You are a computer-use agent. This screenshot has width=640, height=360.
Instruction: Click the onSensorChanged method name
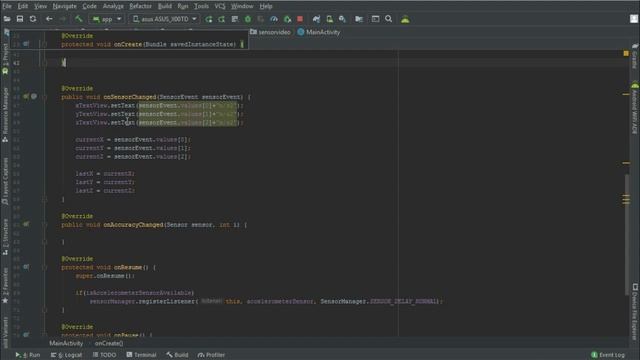pos(130,97)
